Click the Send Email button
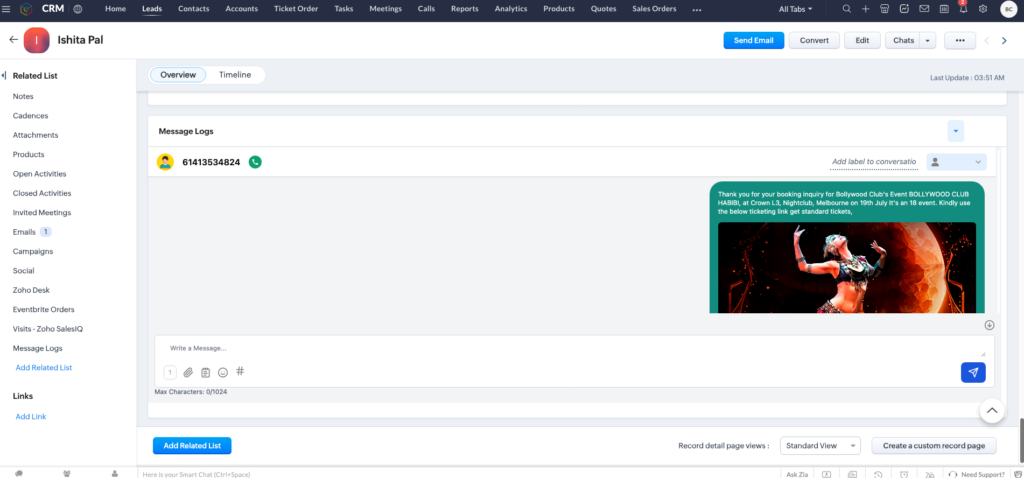This screenshot has width=1024, height=478. coord(754,40)
